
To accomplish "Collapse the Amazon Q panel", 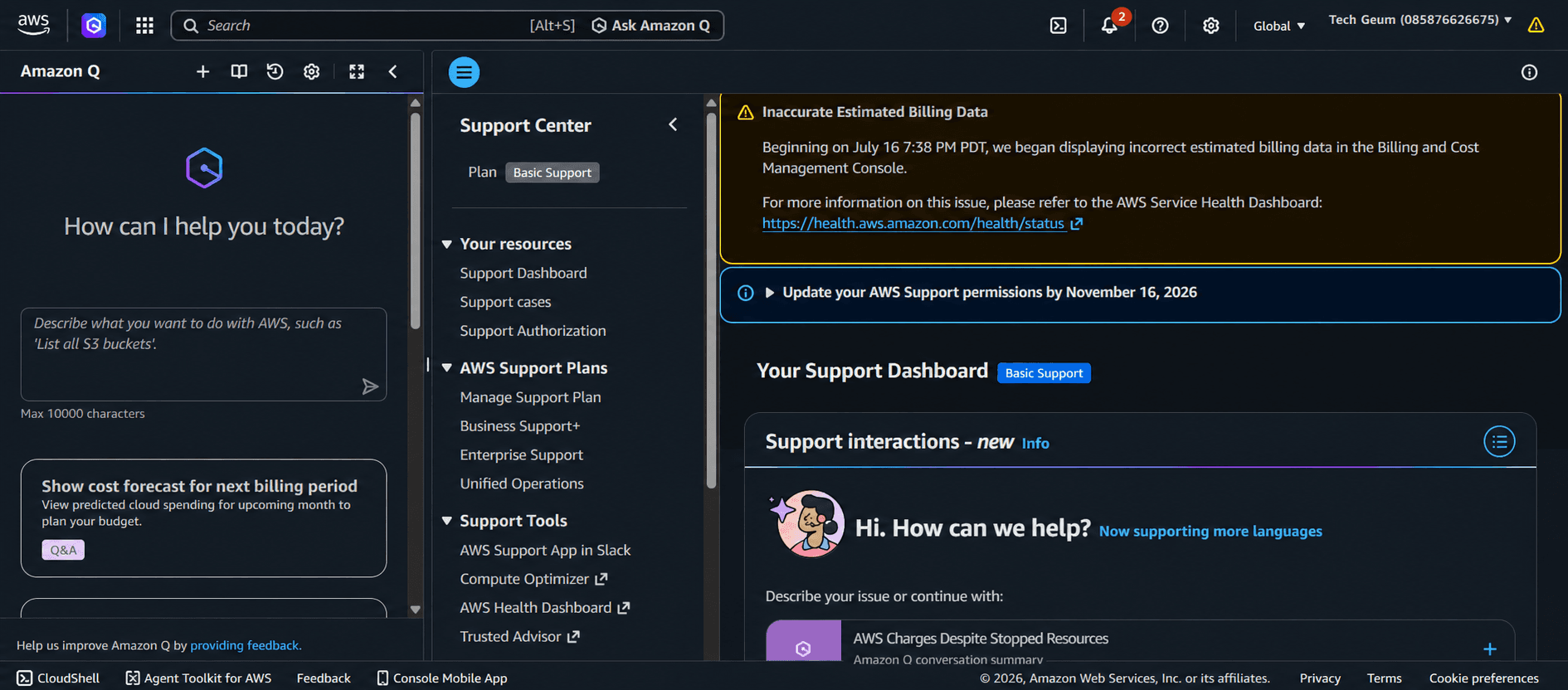I will [393, 71].
